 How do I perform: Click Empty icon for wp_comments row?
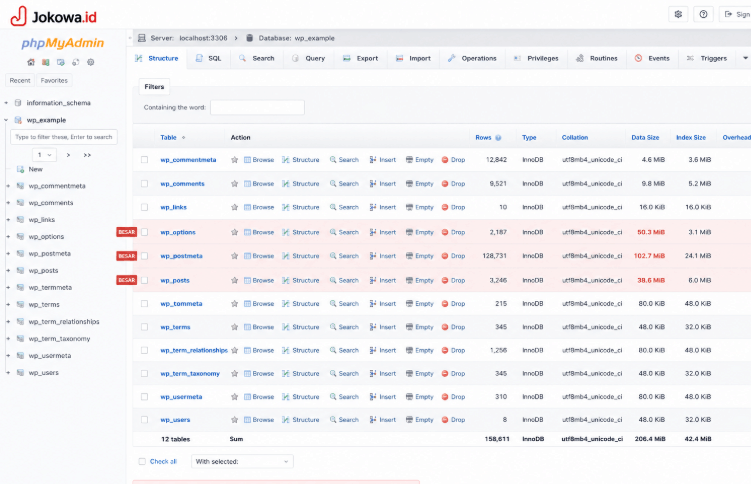click(409, 184)
